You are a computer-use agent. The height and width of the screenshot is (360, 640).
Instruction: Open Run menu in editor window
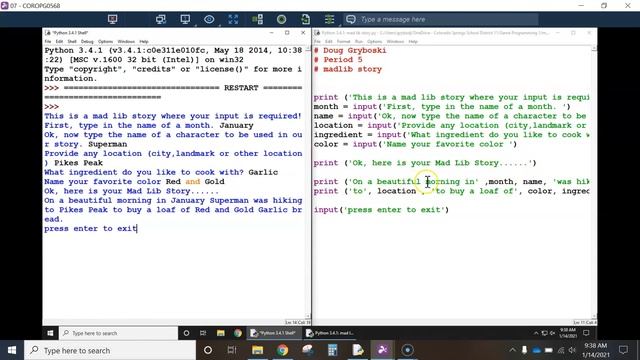[x=359, y=42]
